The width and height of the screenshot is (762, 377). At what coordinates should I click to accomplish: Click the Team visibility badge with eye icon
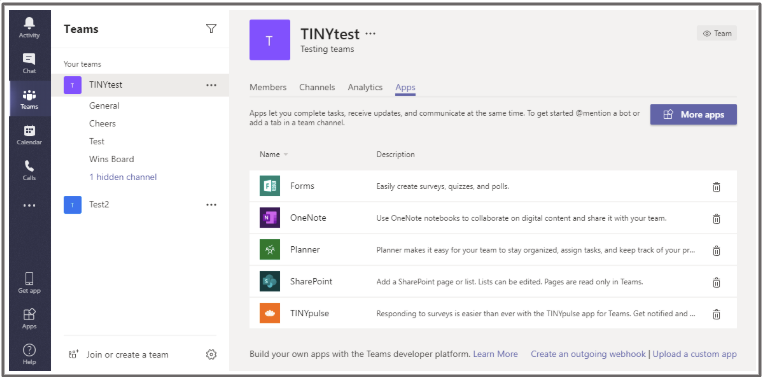[717, 34]
